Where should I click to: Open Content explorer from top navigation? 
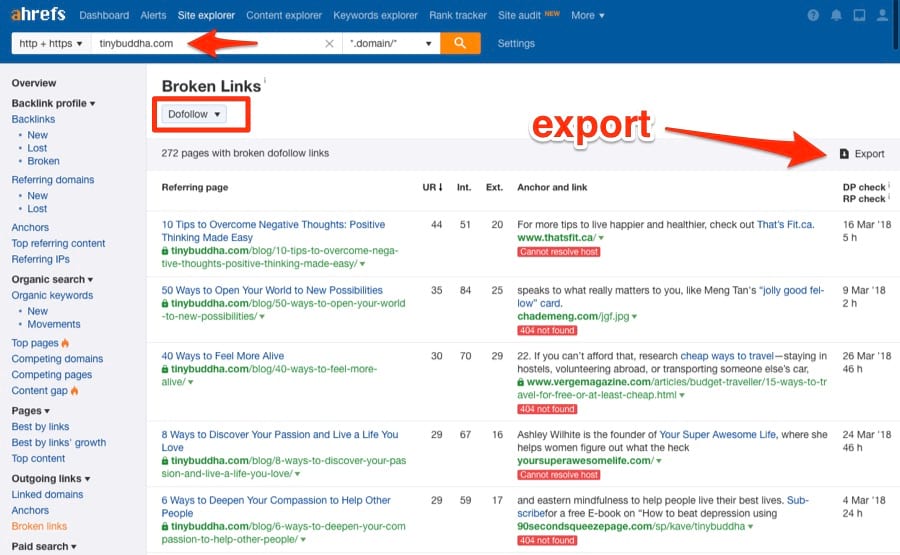284,16
